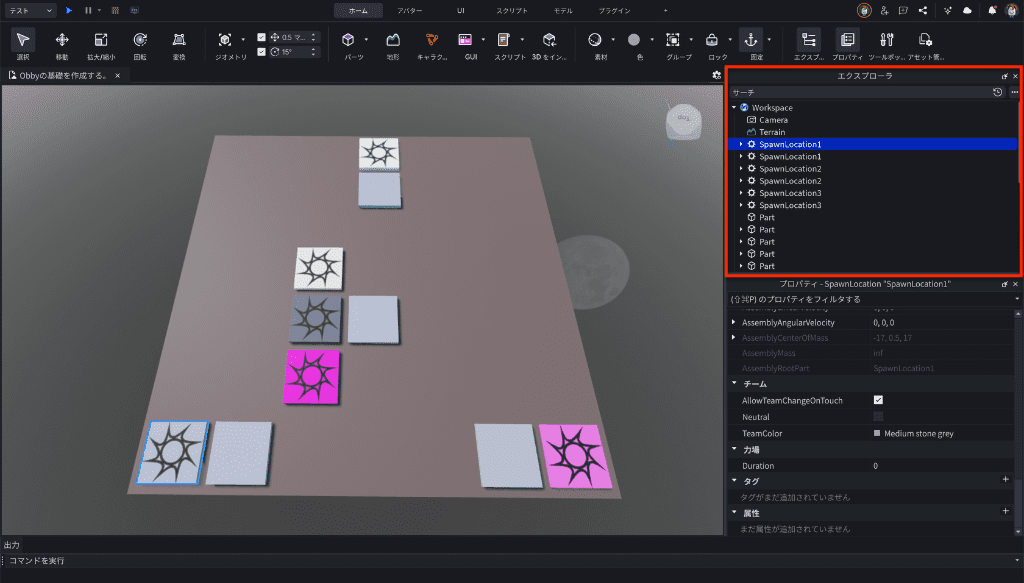Expand the AssemblyAngularVelocity property
The image size is (1024, 583).
coord(734,322)
